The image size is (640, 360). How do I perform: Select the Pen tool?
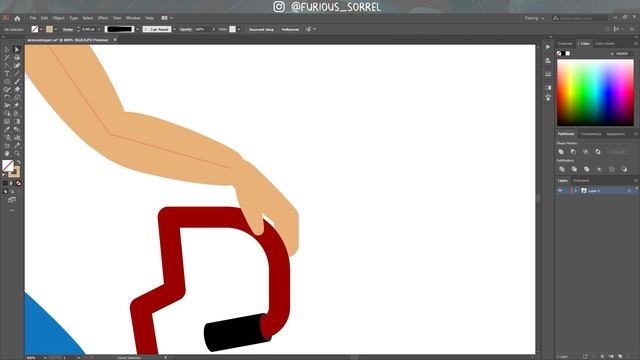(7, 65)
